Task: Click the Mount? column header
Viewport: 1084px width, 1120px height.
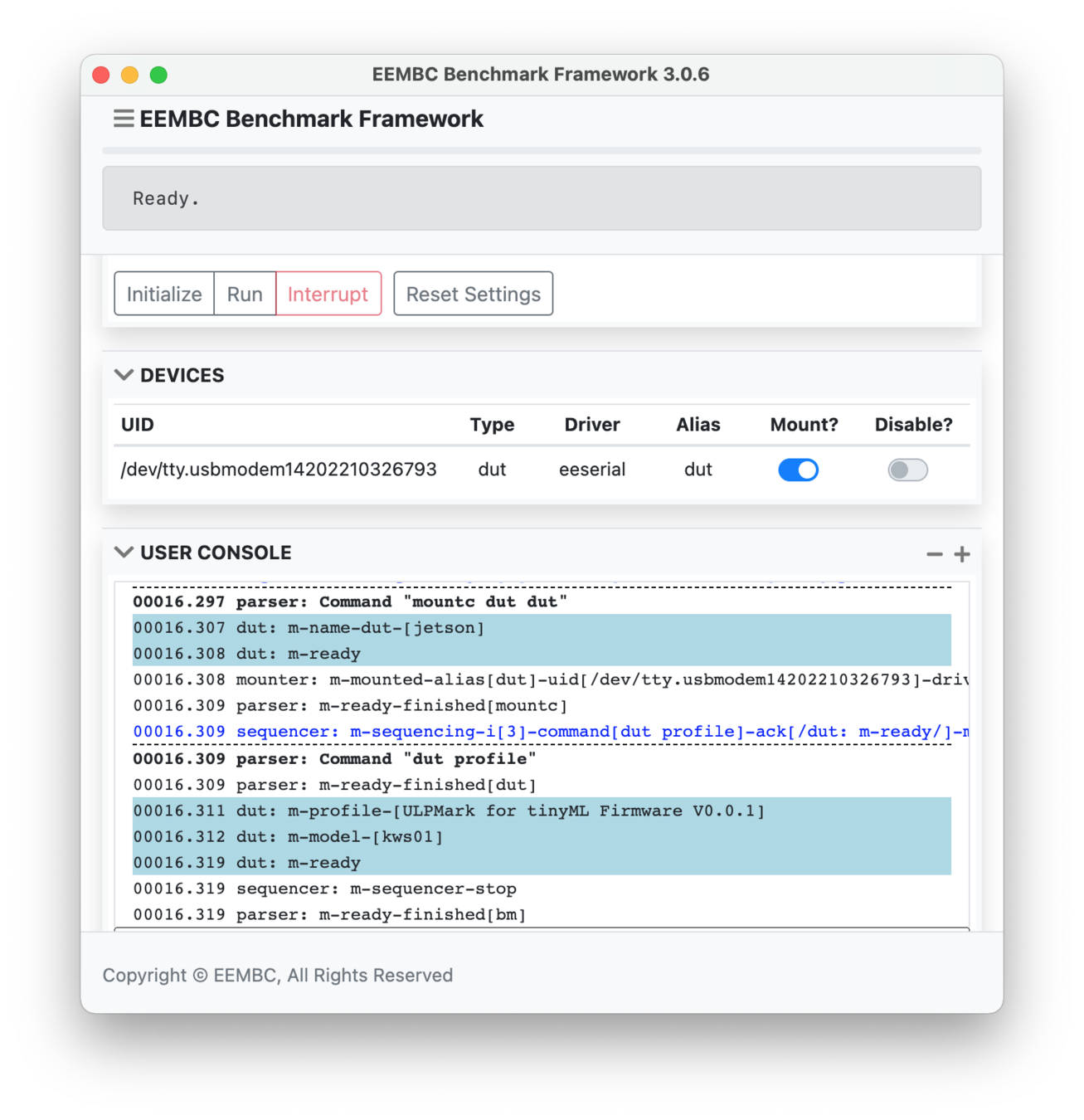Action: [x=804, y=425]
